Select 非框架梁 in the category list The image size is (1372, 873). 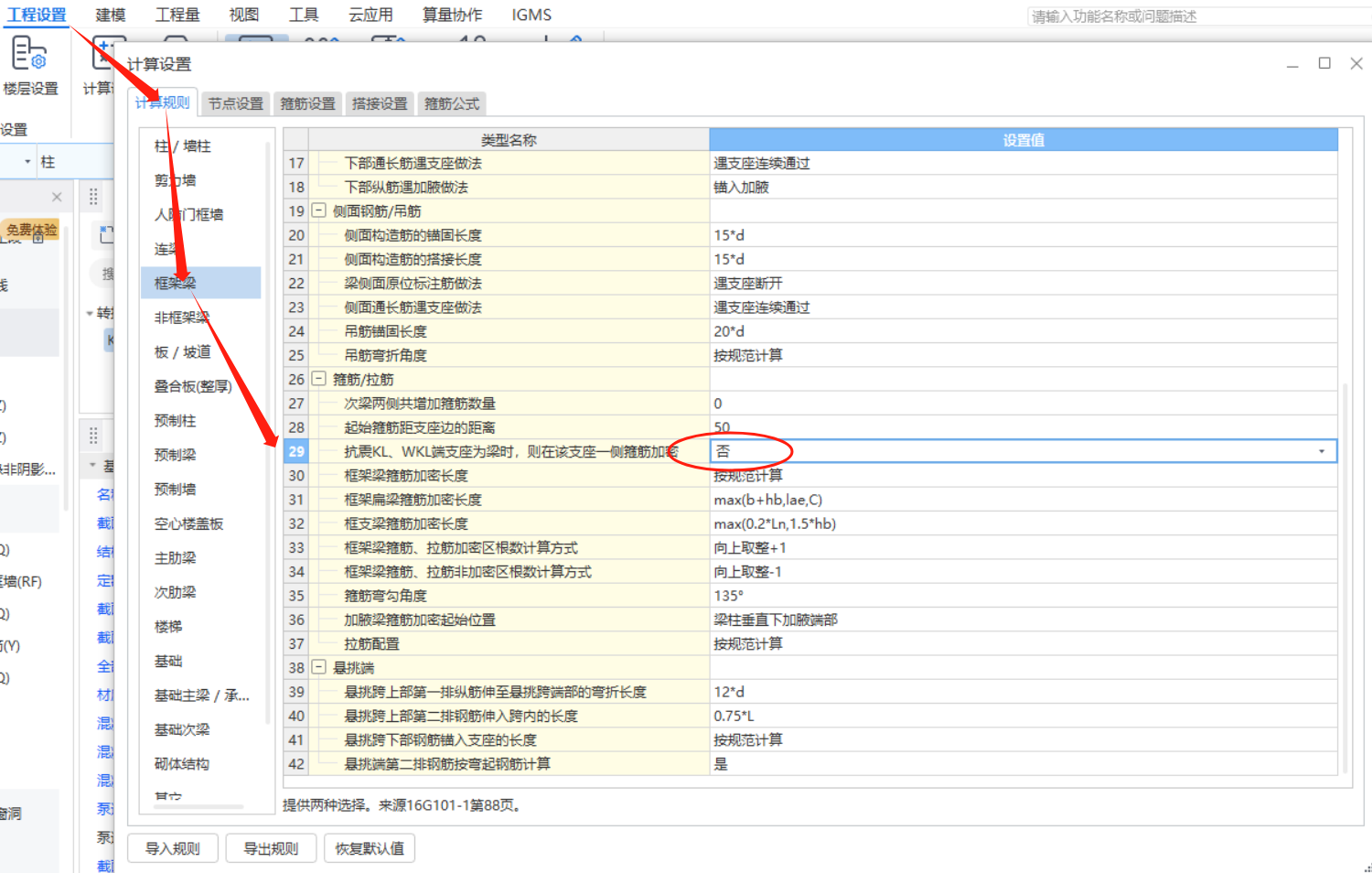coord(182,317)
